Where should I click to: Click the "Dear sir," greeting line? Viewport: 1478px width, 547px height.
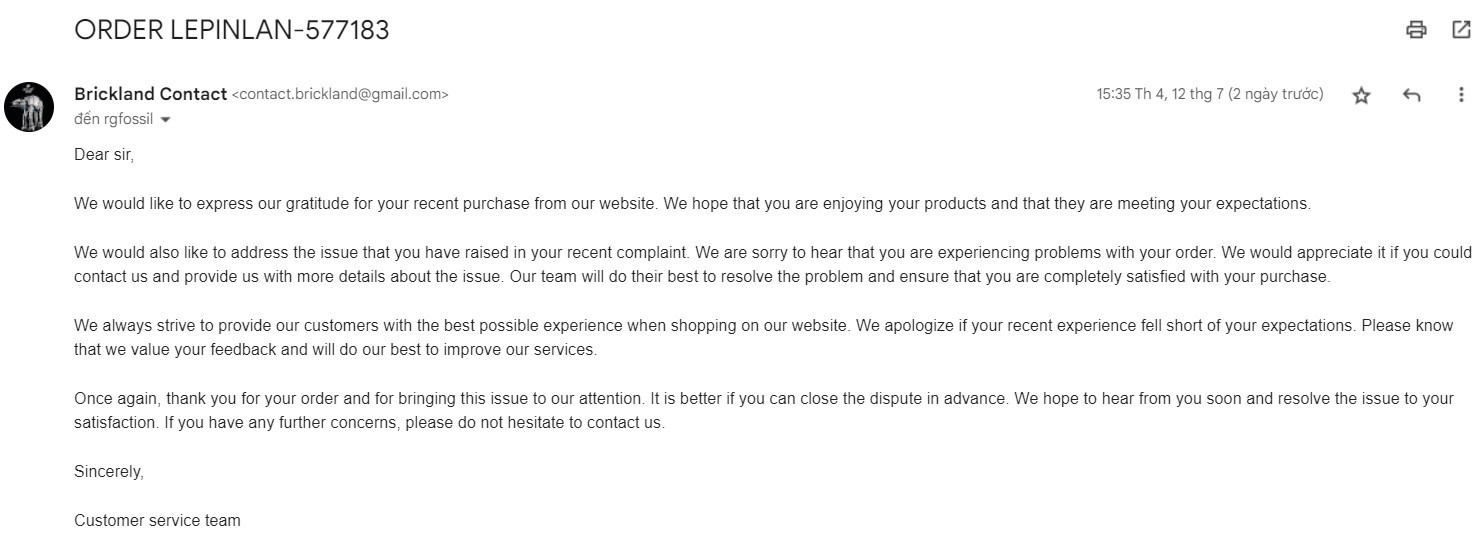104,155
